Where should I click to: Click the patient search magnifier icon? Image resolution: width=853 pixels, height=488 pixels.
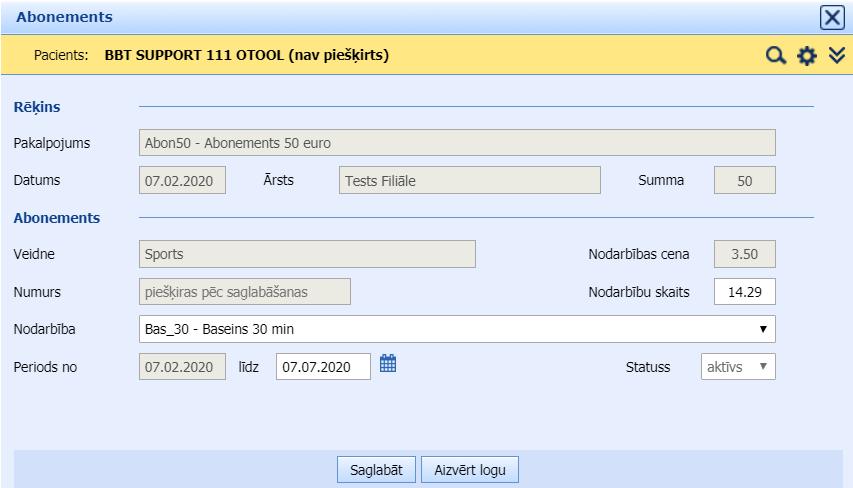(x=775, y=56)
